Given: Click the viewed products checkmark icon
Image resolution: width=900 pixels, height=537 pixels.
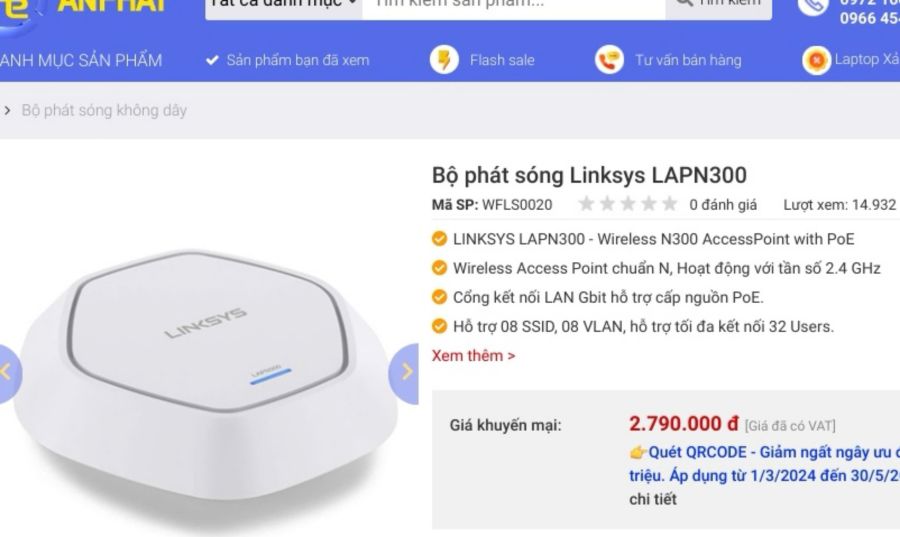Looking at the screenshot, I should [x=212, y=60].
